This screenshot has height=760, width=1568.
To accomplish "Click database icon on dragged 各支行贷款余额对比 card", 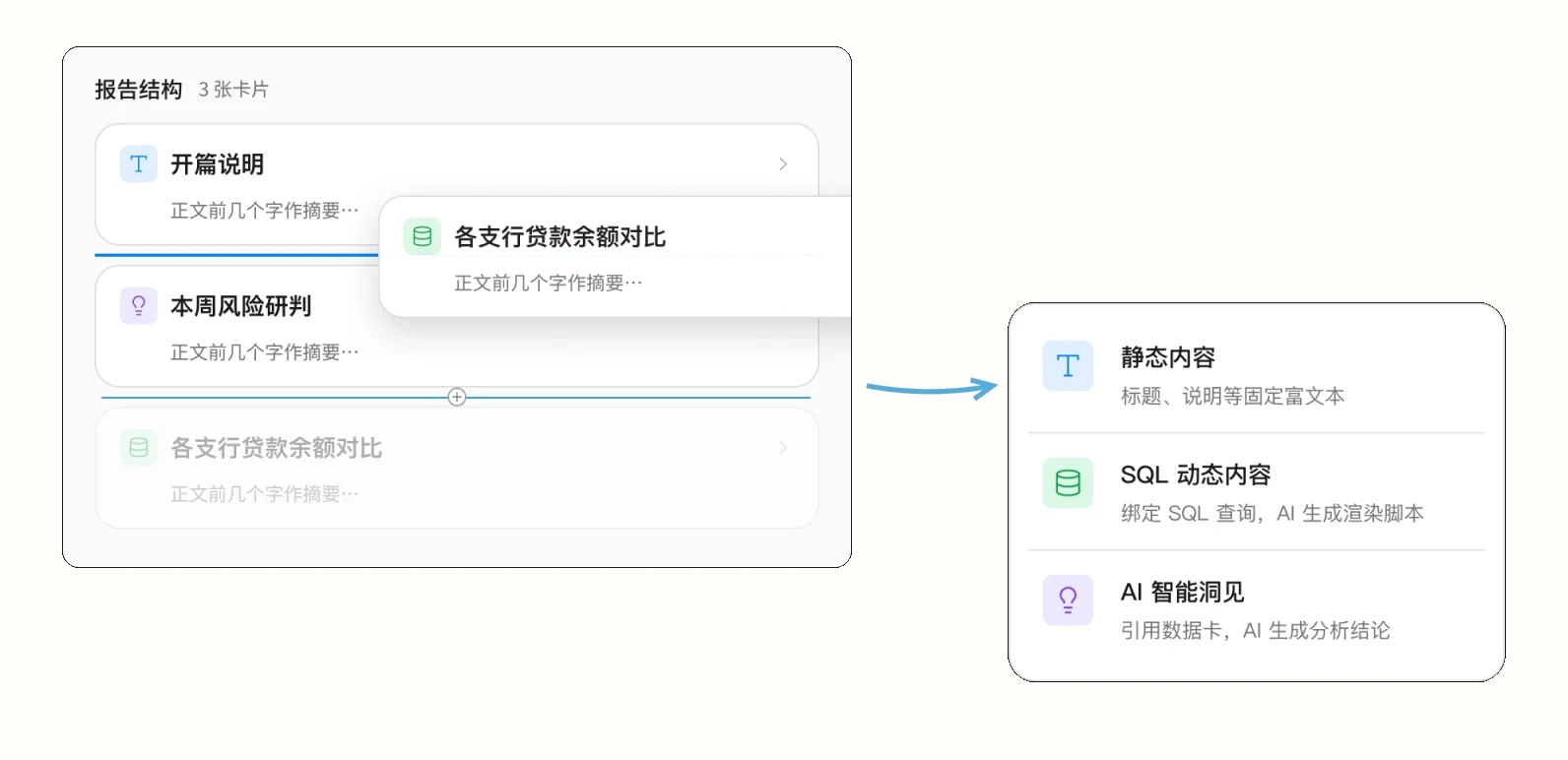I will click(x=423, y=237).
